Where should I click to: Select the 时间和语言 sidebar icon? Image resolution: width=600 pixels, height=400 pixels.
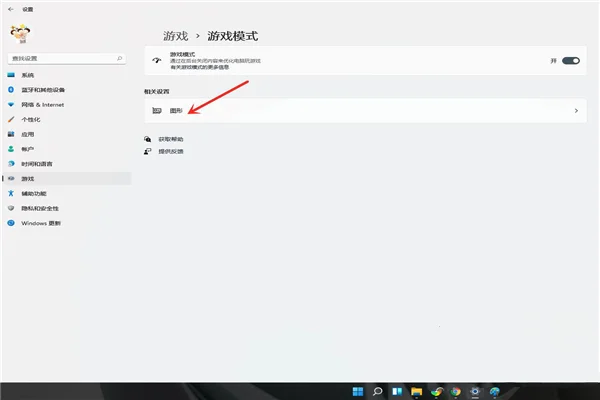(x=11, y=164)
